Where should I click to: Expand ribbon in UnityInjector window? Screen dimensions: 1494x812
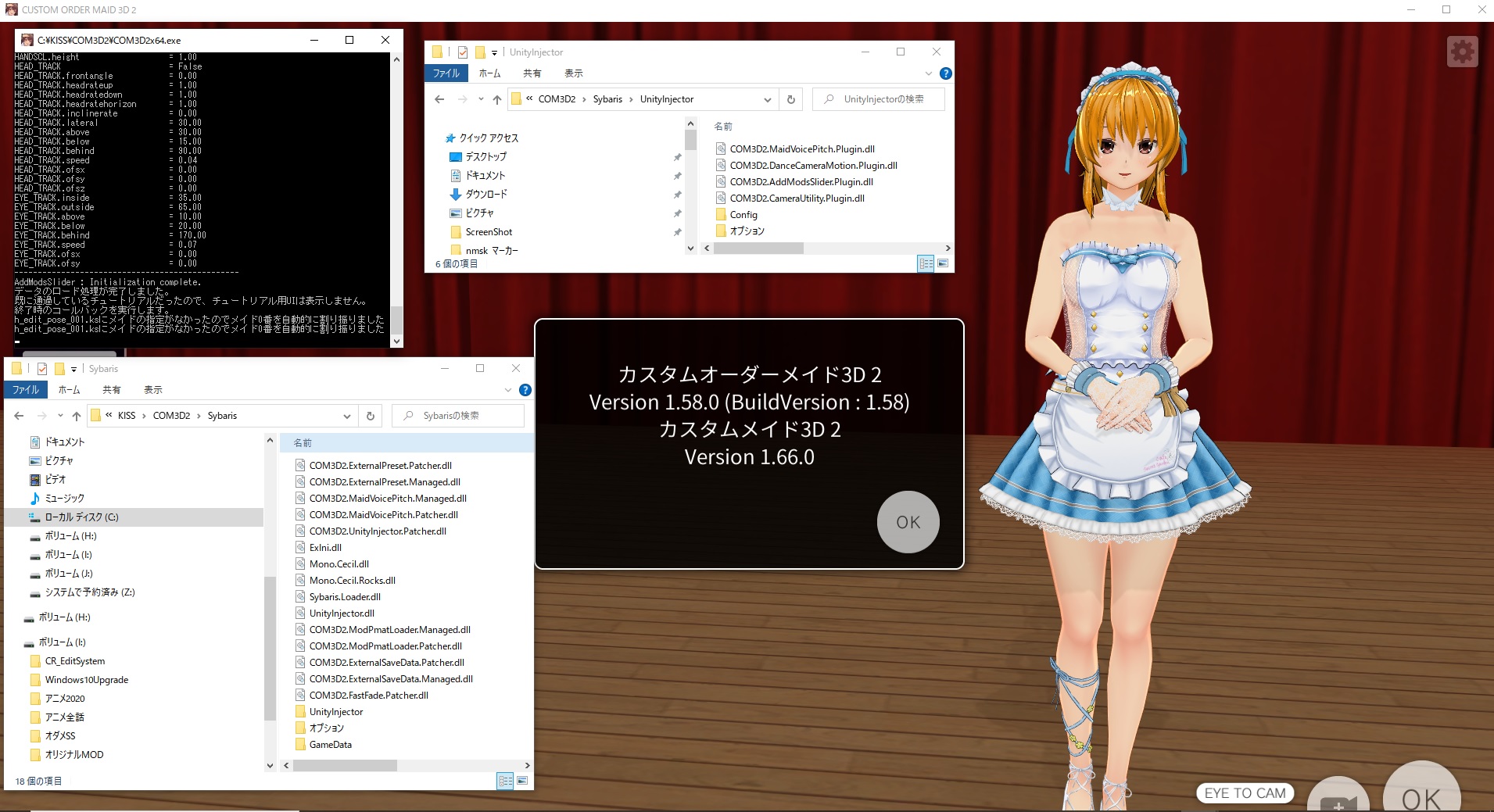click(928, 73)
